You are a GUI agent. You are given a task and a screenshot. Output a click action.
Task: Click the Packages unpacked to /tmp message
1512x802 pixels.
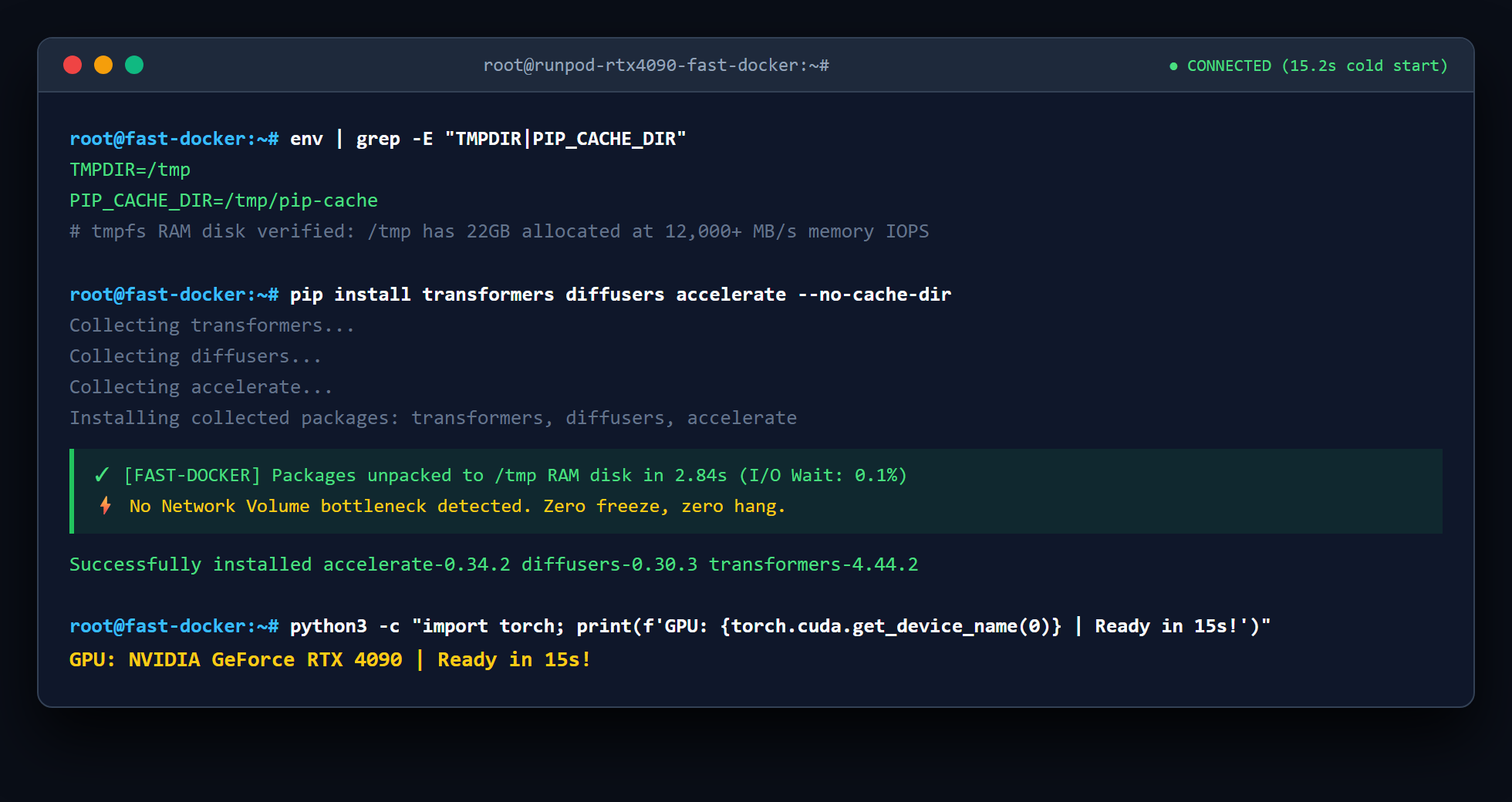[x=515, y=475]
